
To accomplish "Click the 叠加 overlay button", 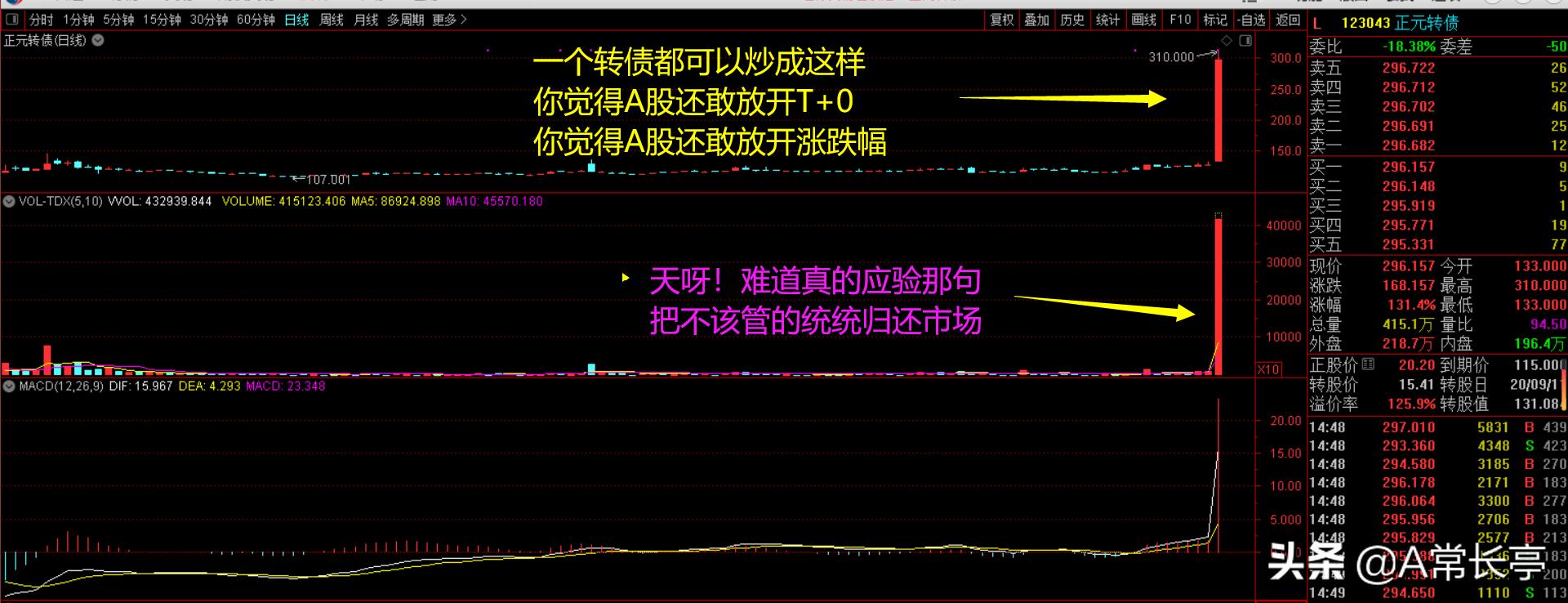I will pyautogui.click(x=1037, y=20).
